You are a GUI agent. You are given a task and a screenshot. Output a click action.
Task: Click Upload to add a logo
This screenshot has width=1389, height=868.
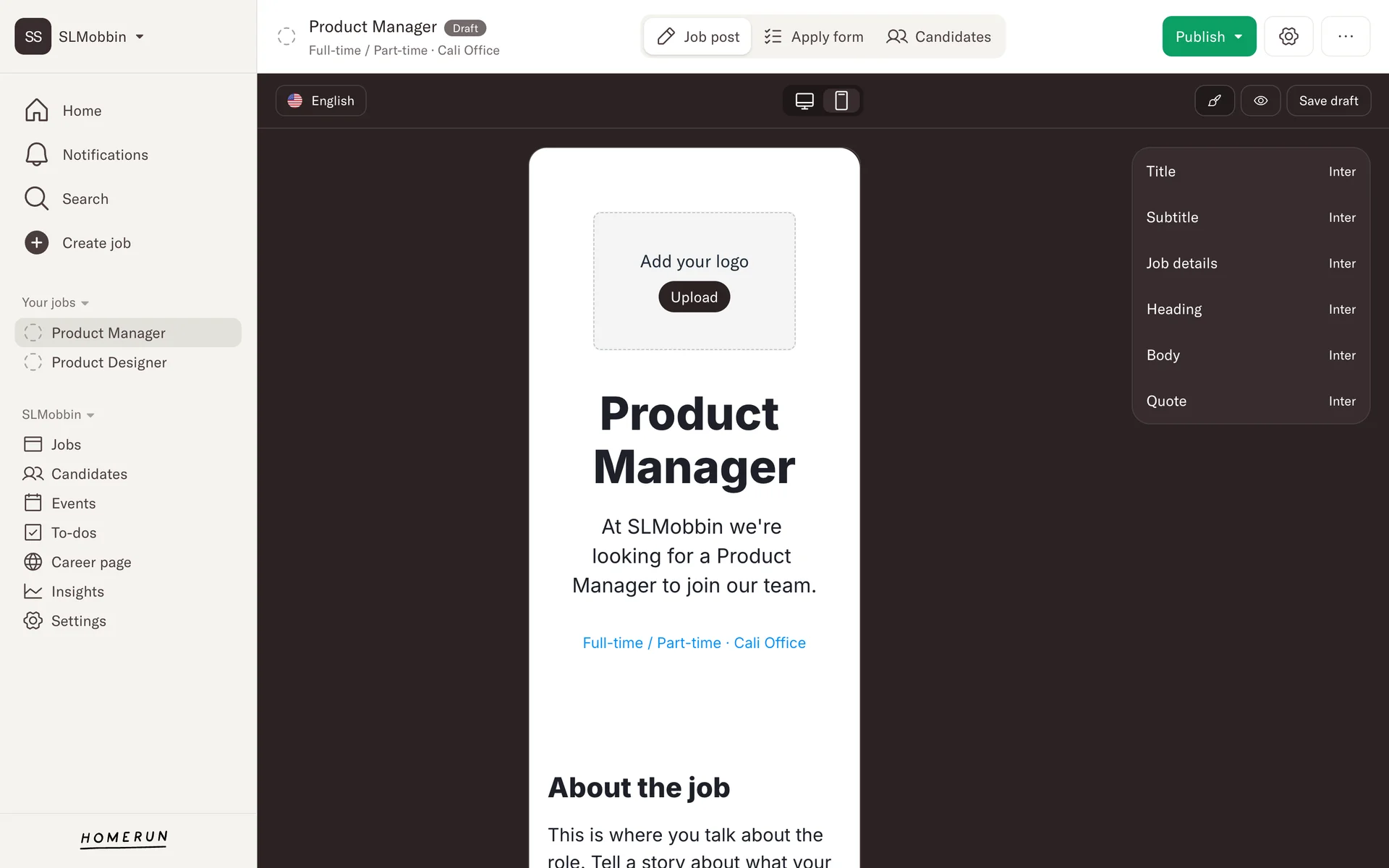coord(694,297)
